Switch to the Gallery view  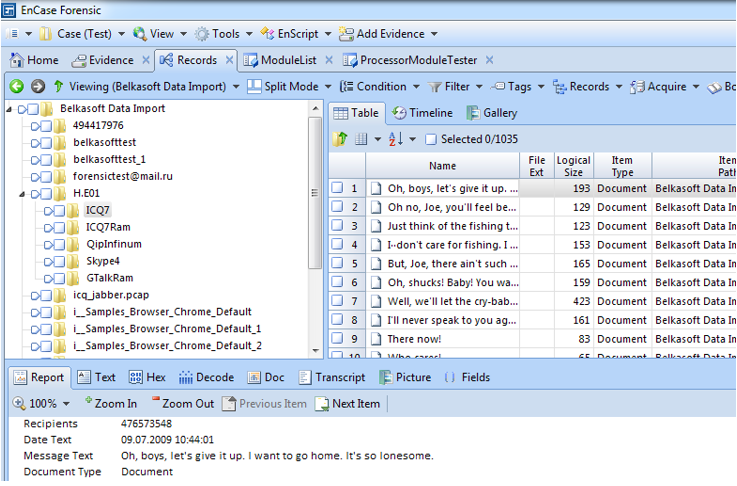(492, 113)
